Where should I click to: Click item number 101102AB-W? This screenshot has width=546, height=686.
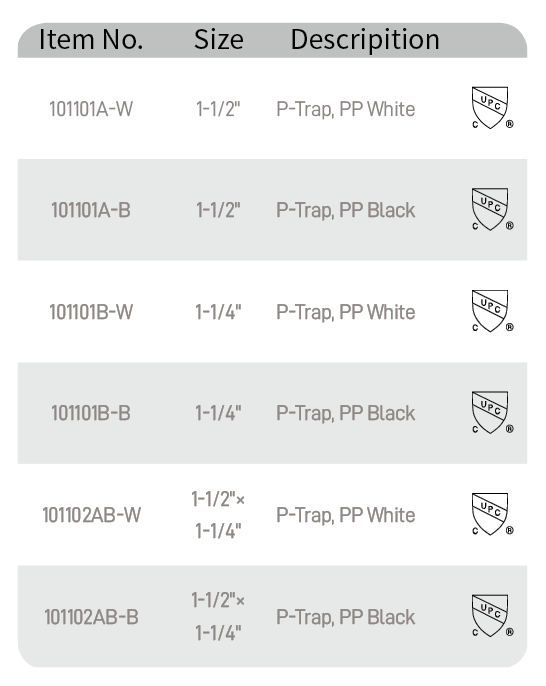(x=91, y=515)
